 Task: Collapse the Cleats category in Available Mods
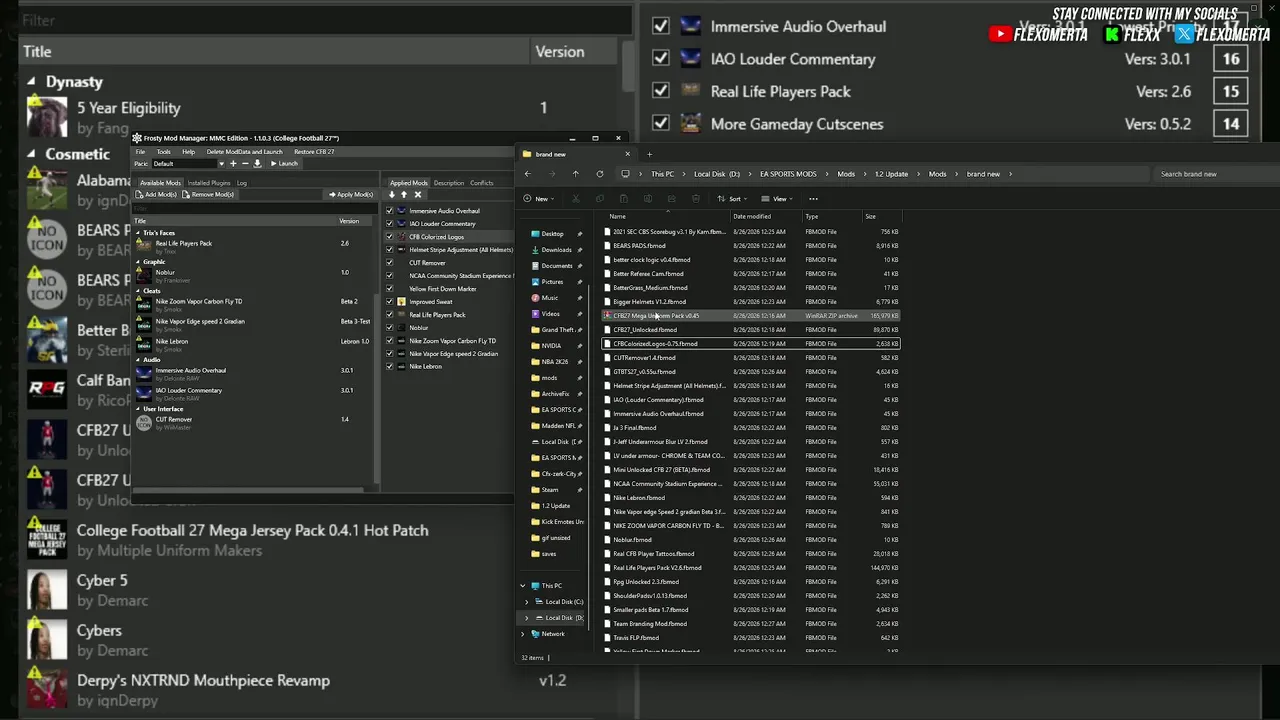[x=139, y=291]
